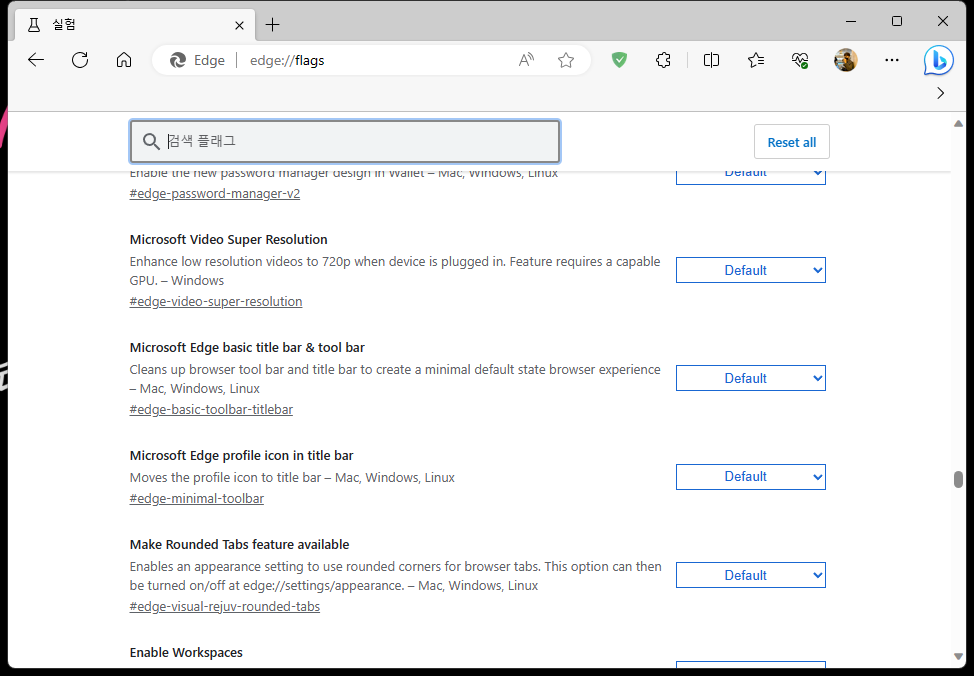Open the green shield extension icon
Screen dimensions: 974x676
(x=619, y=60)
